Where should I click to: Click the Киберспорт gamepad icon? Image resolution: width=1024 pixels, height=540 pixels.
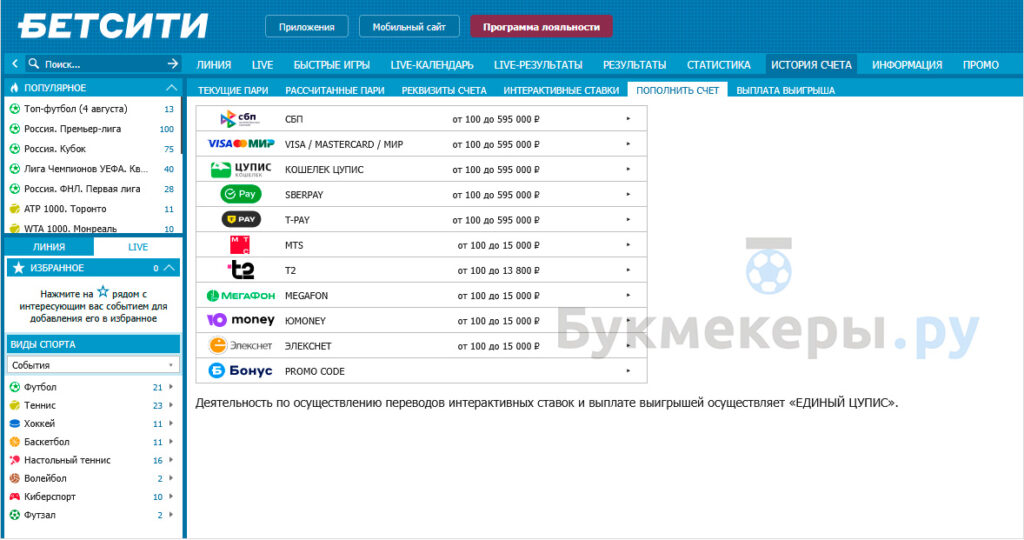click(14, 497)
